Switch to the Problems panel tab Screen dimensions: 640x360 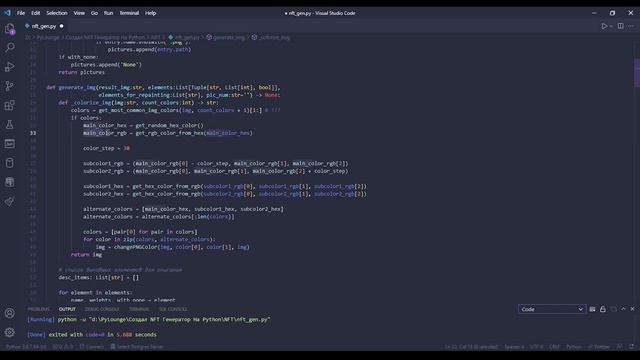(38, 309)
